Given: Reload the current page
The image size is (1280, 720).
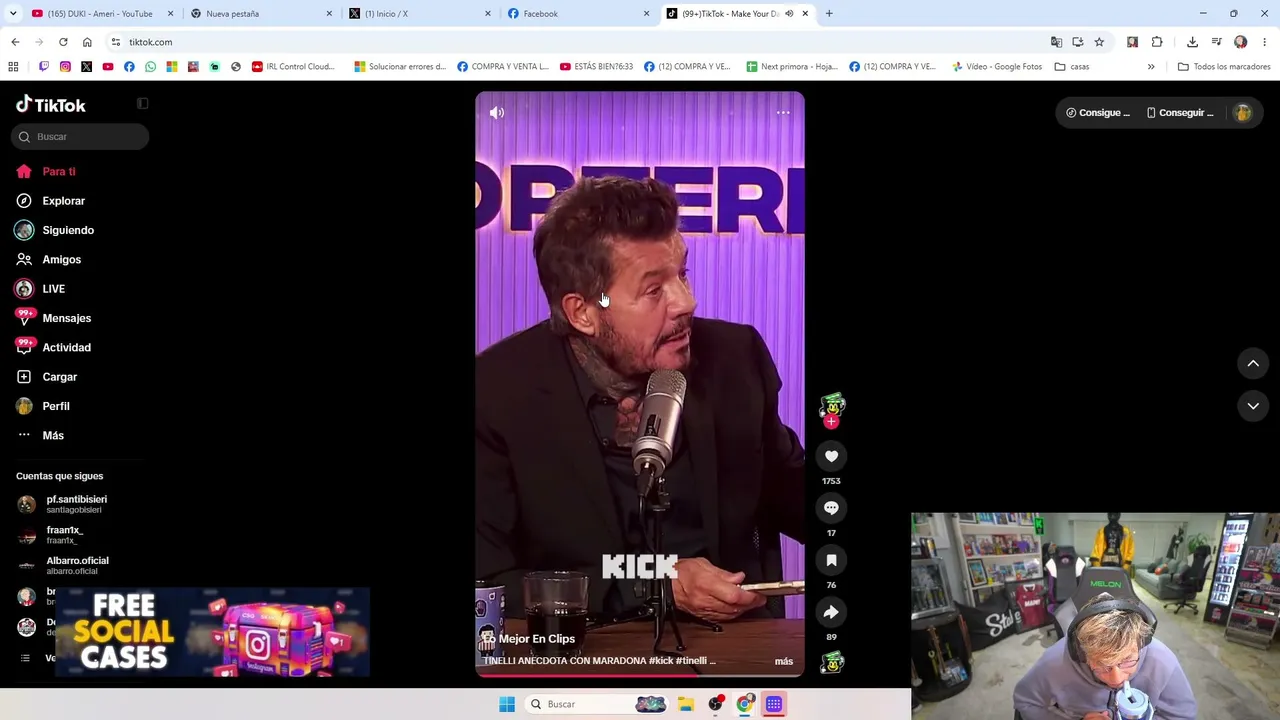Looking at the screenshot, I should point(63,42).
